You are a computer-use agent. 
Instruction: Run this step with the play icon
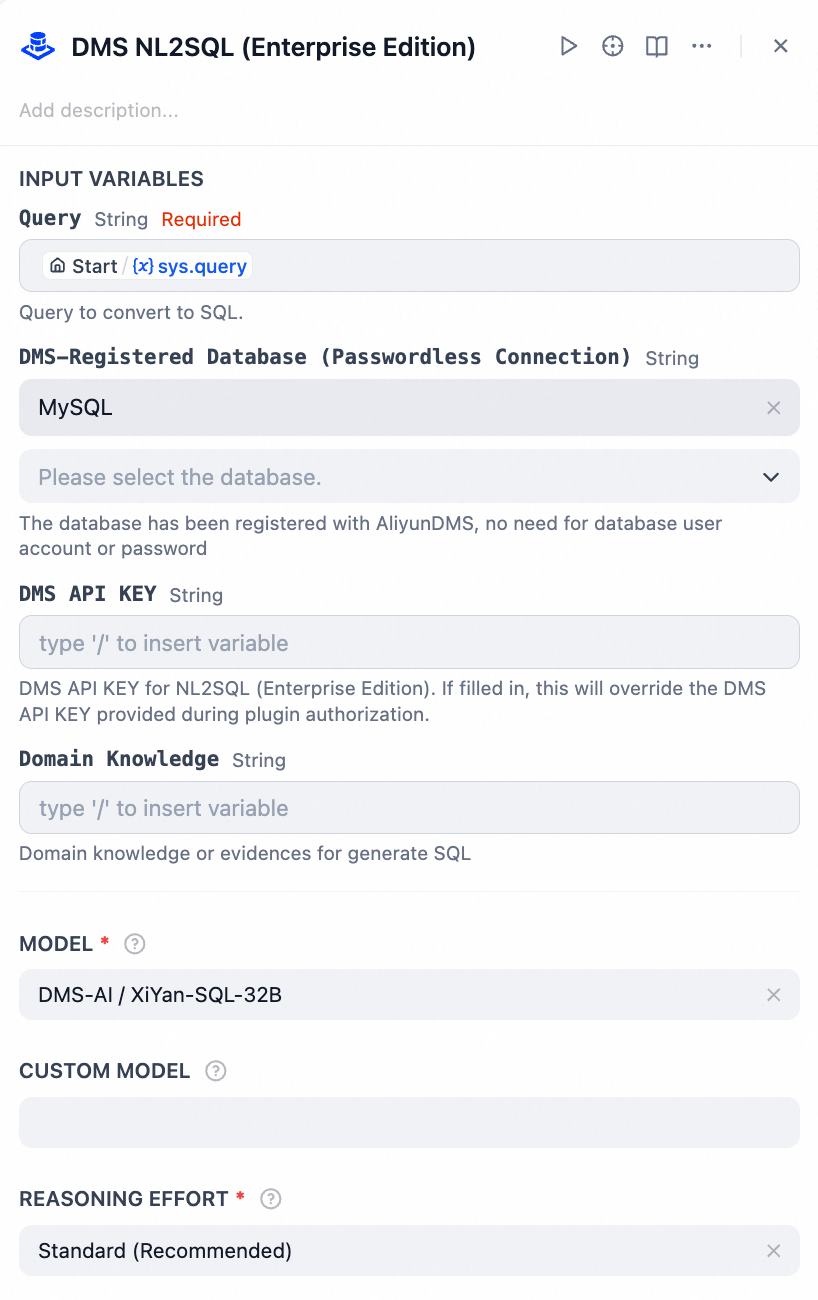569,46
